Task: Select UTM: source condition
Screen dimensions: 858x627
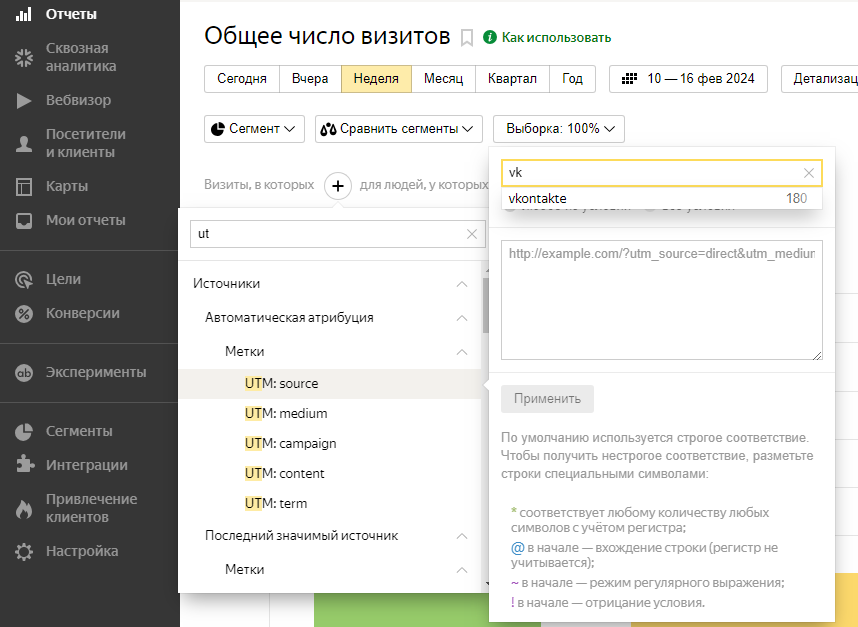Action: pyautogui.click(x=331, y=384)
